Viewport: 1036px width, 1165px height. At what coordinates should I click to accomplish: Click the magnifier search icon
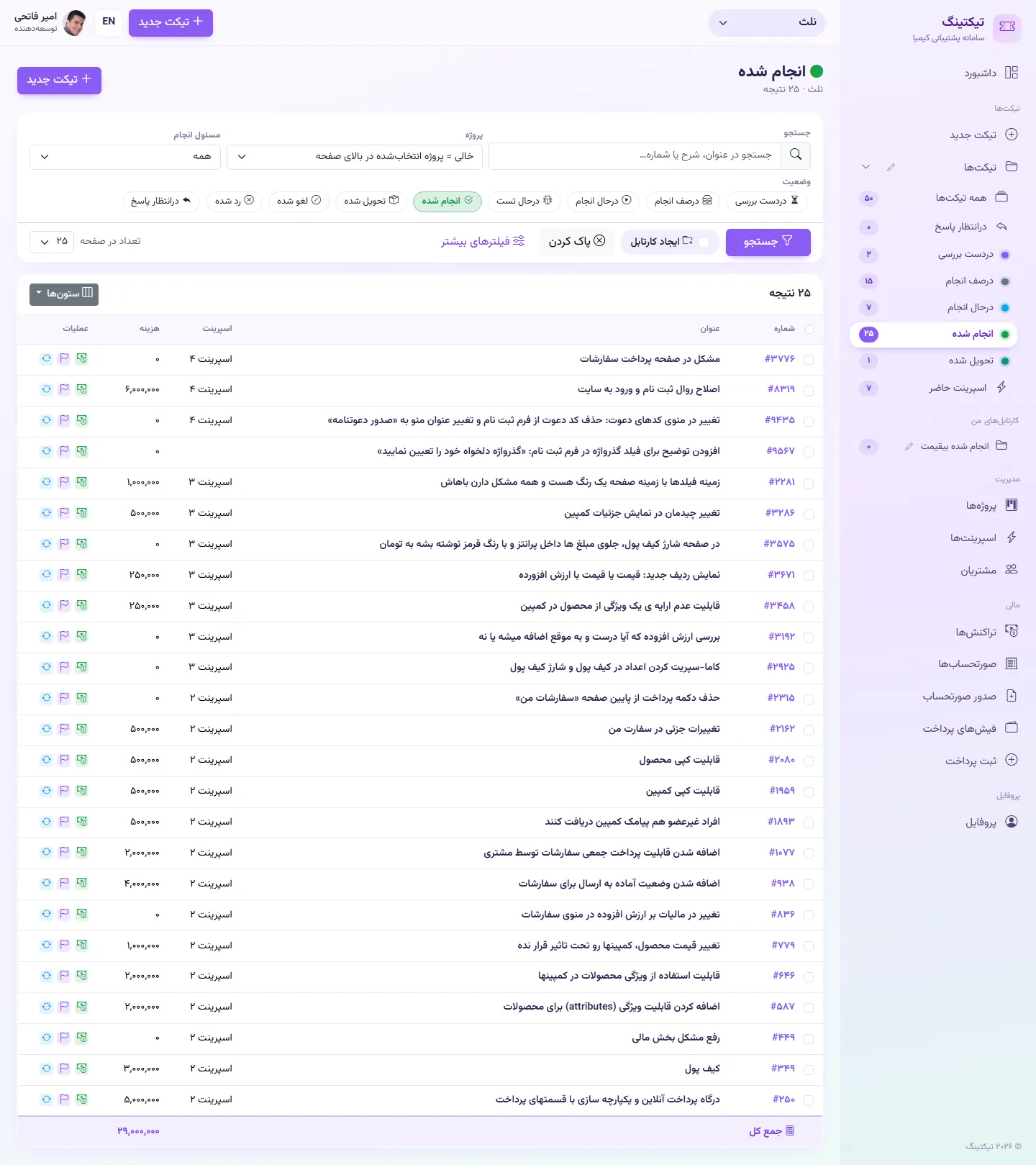pos(796,155)
